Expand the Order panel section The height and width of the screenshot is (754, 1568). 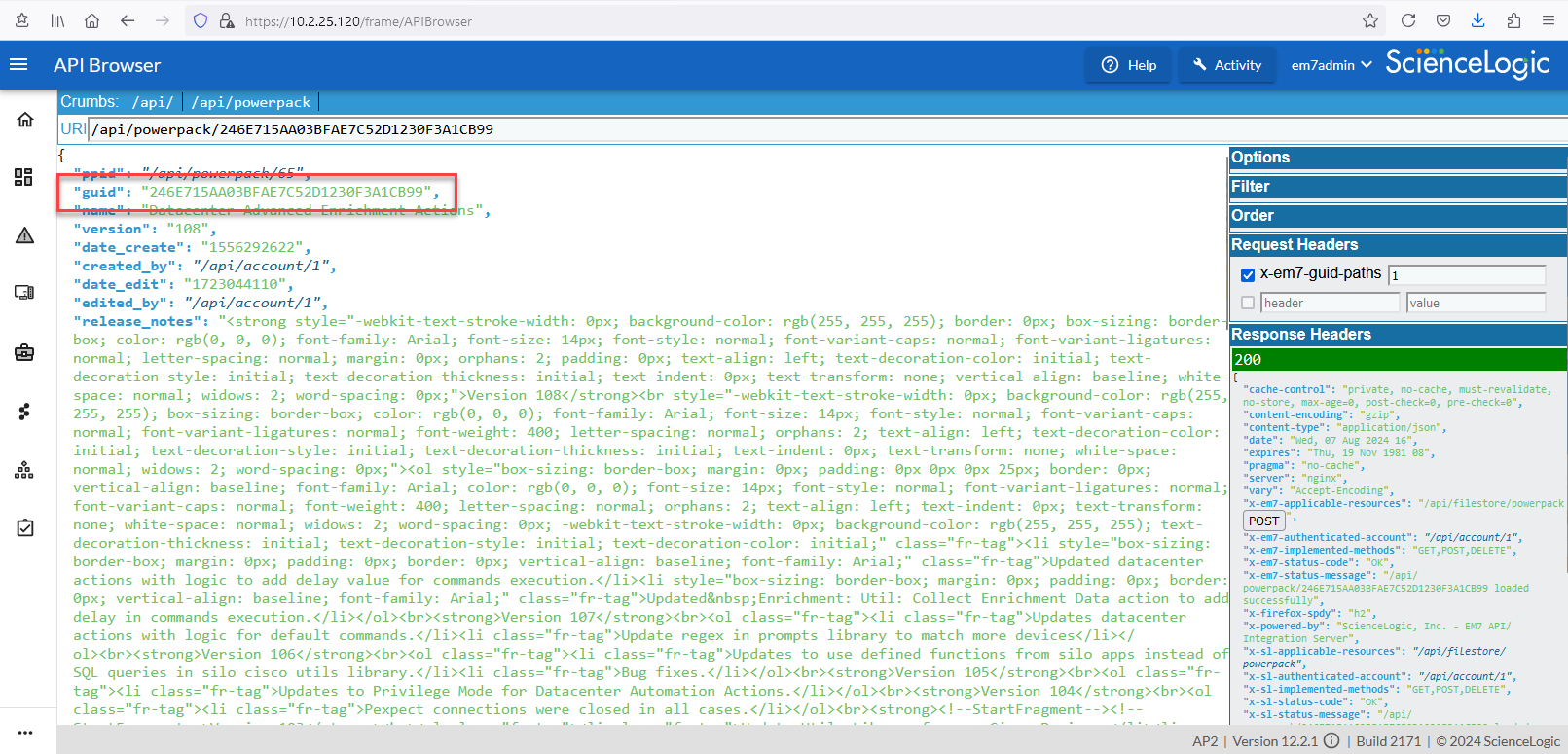tap(1253, 216)
